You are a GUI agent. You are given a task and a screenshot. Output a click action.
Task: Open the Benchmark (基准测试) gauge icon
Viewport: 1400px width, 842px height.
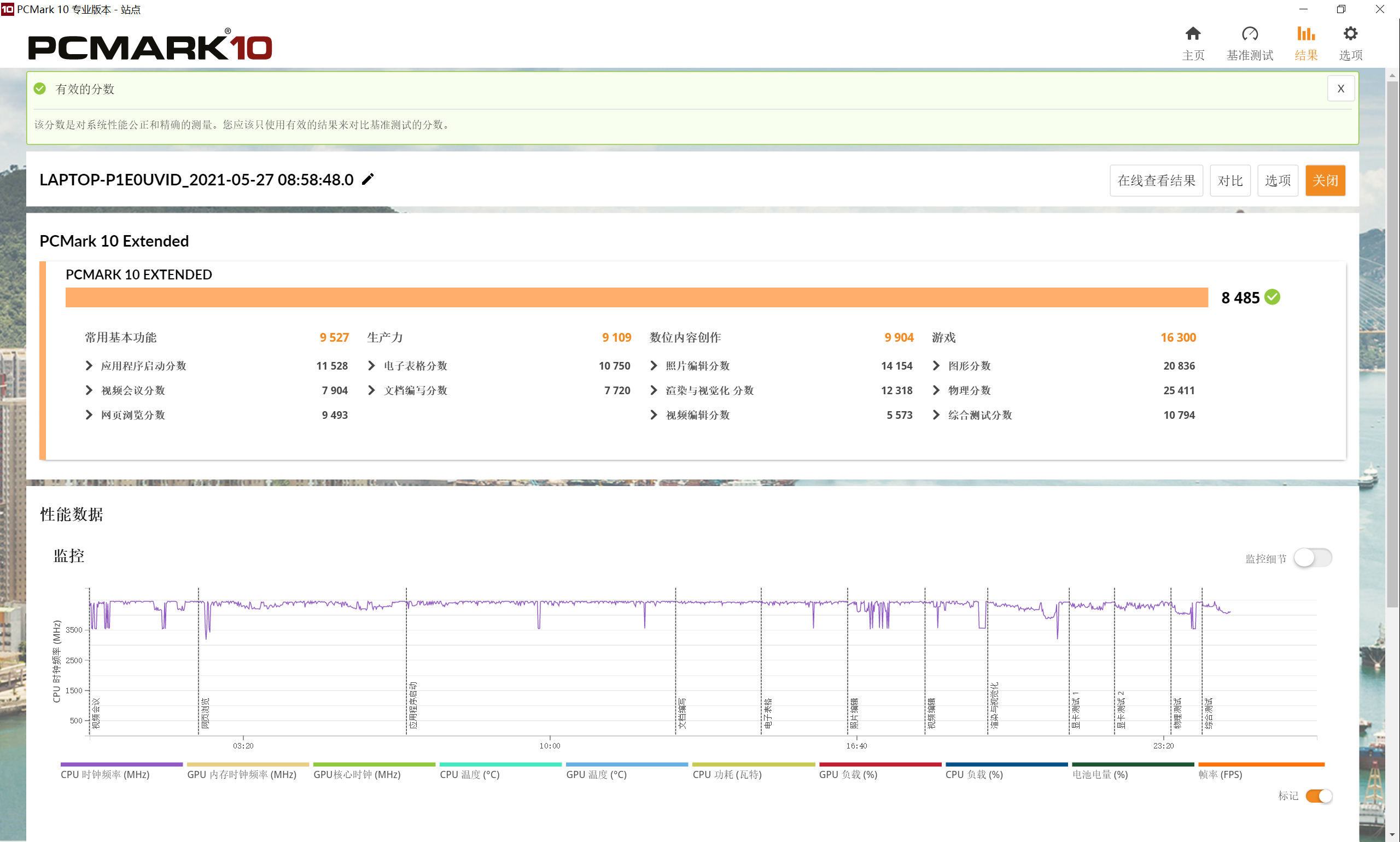click(1249, 34)
